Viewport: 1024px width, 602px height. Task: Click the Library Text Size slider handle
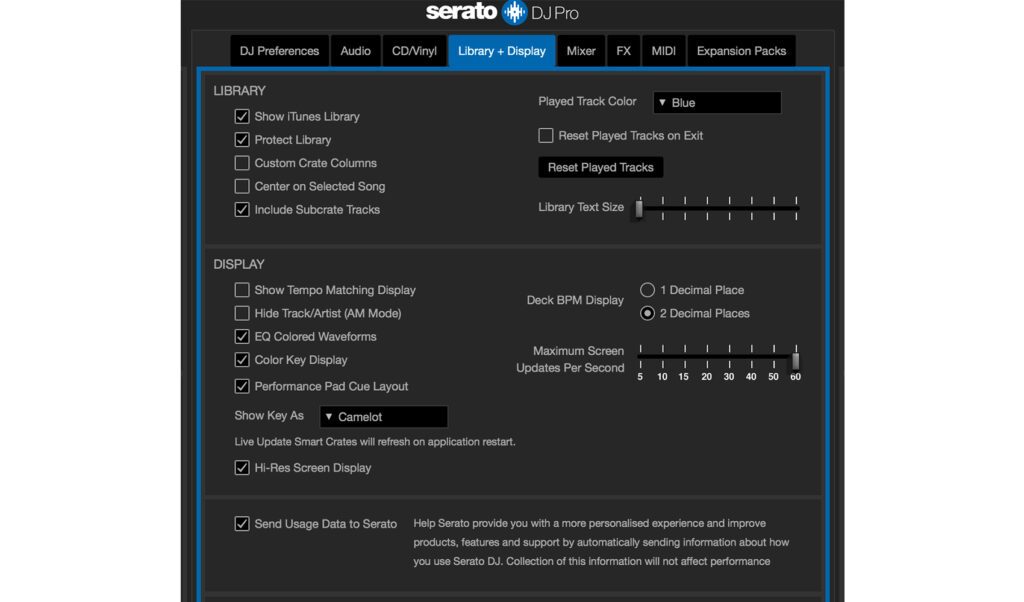click(639, 208)
